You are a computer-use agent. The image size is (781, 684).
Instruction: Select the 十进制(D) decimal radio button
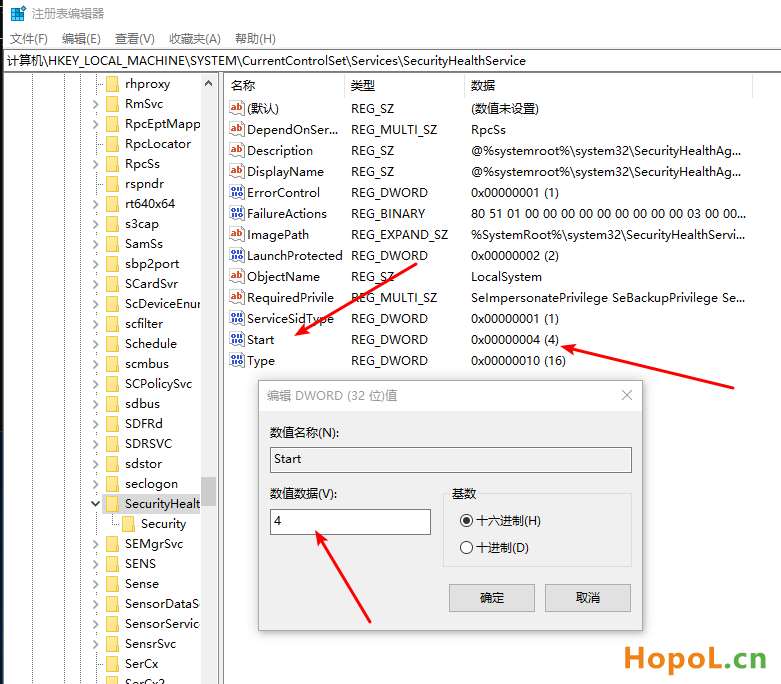point(466,547)
